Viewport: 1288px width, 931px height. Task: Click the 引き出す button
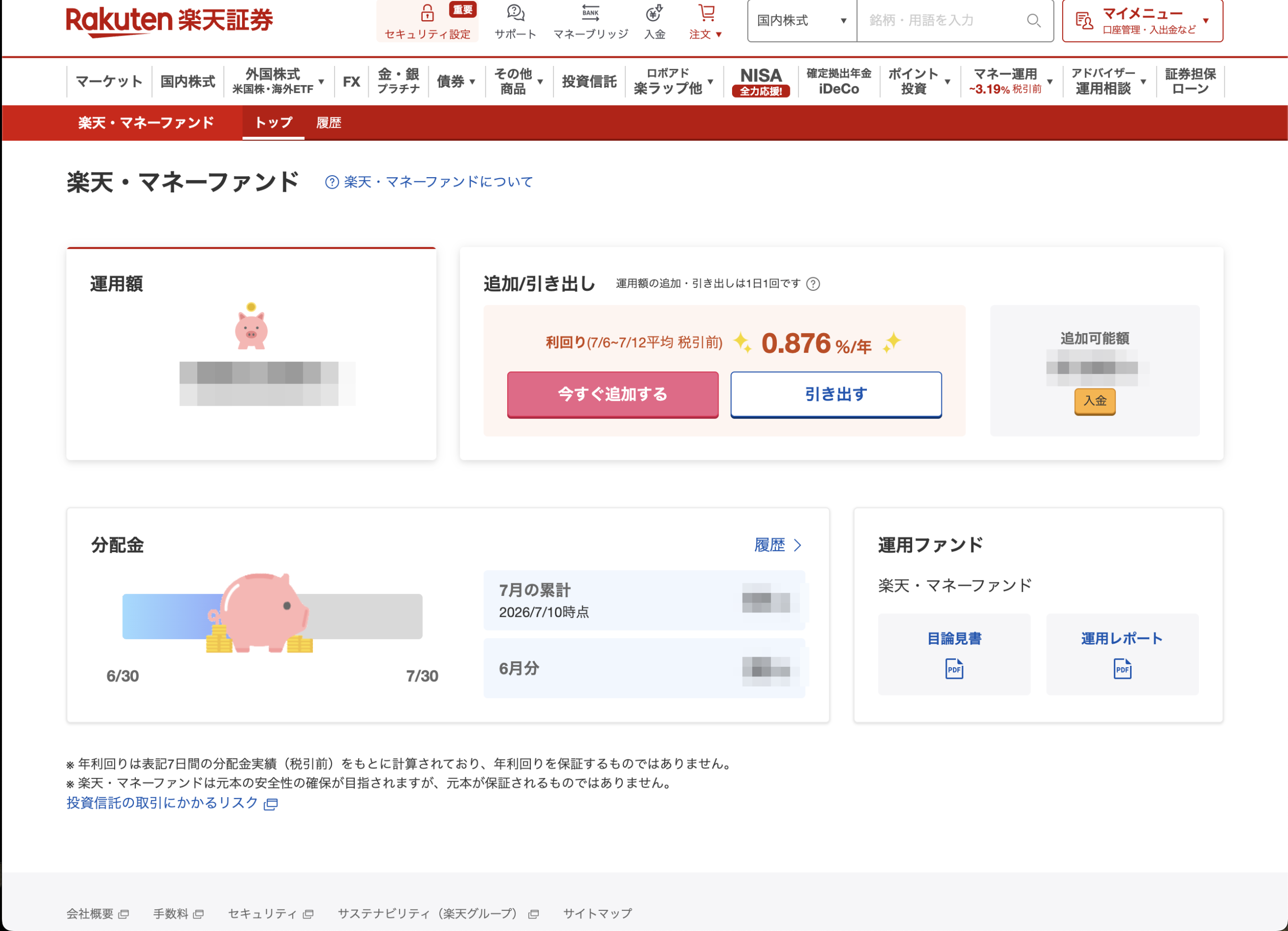pyautogui.click(x=836, y=394)
